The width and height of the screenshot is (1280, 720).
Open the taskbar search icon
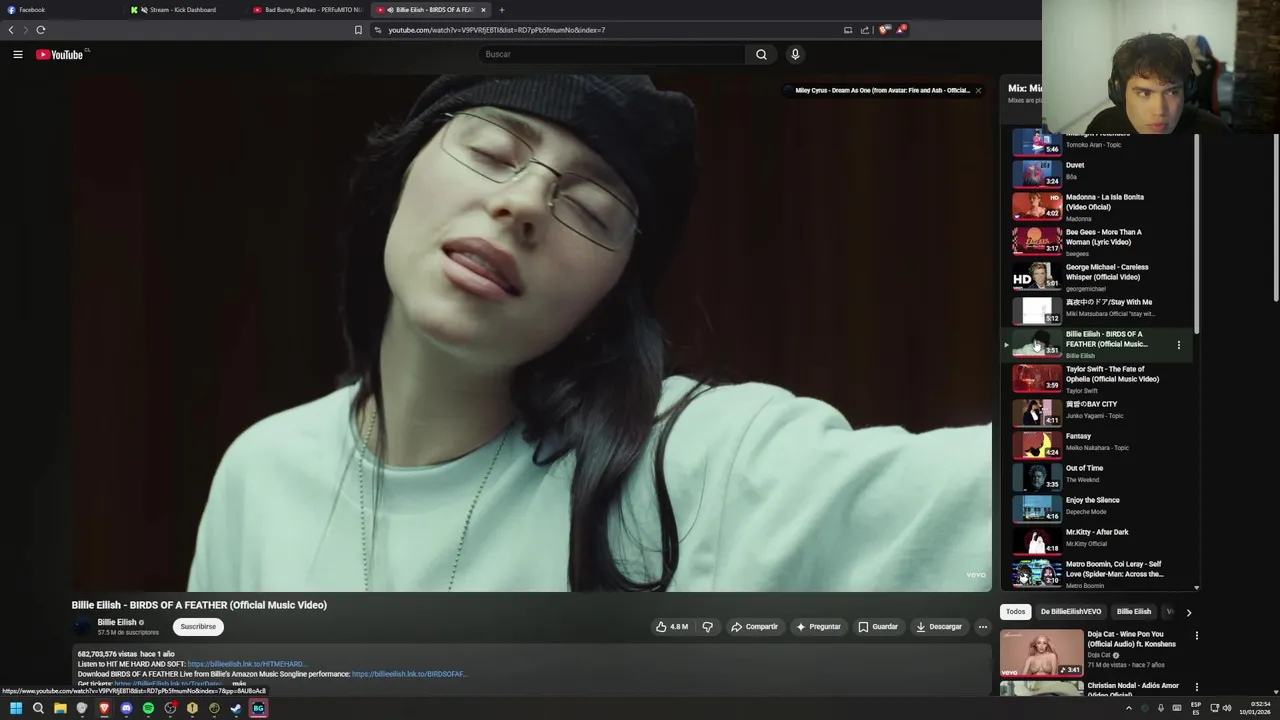pyautogui.click(x=38, y=708)
